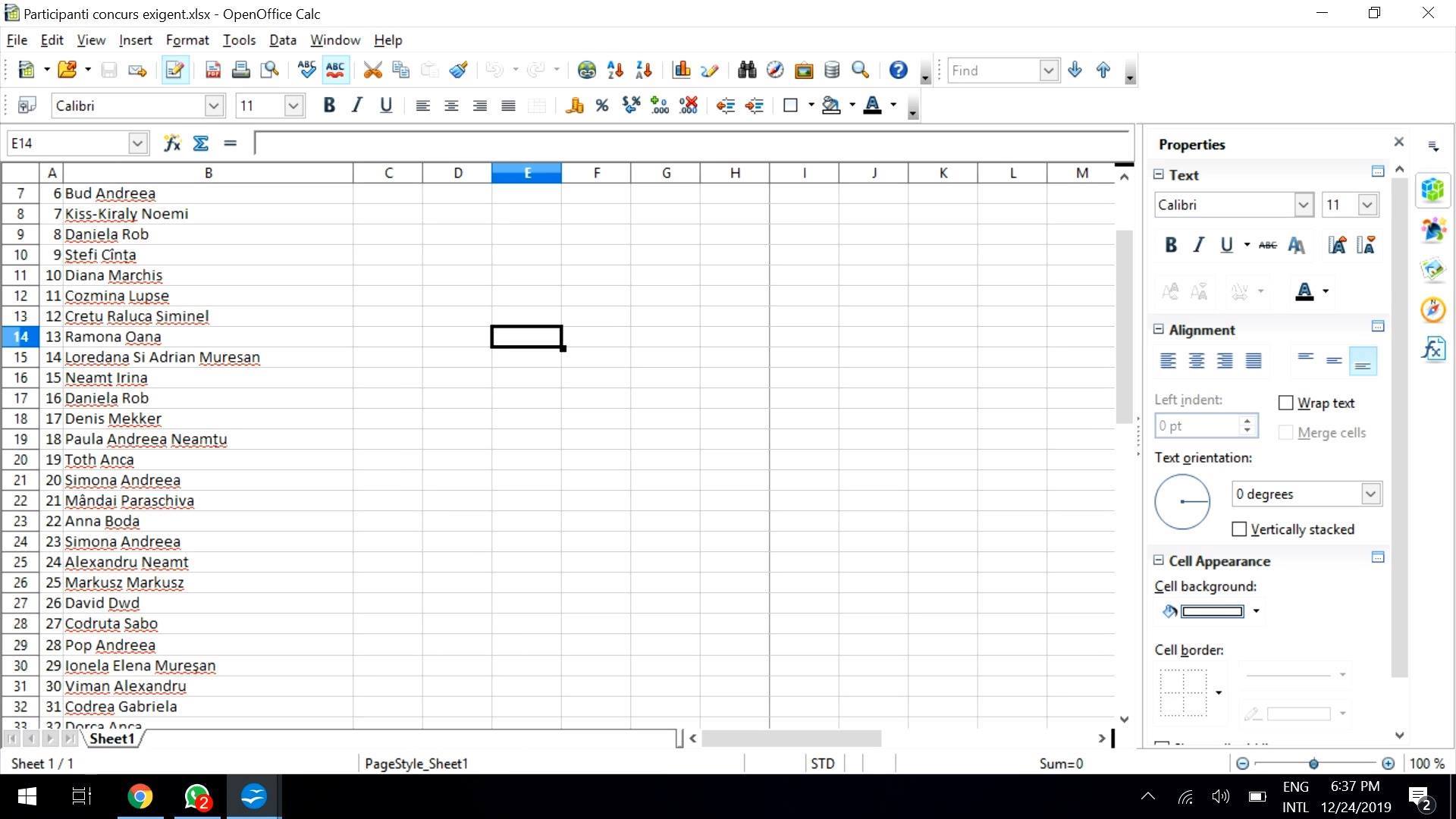The image size is (1456, 819).
Task: Collapse the Cell Appearance section
Action: [1159, 560]
